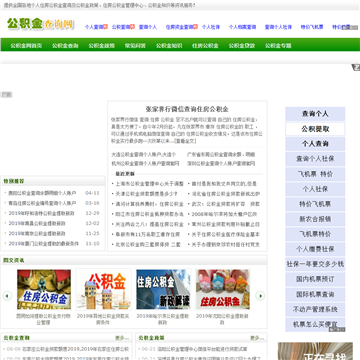Viewport: 360px width, 360px height.
Task: Click sidebar button 不动产管理系统
Action: point(315,309)
